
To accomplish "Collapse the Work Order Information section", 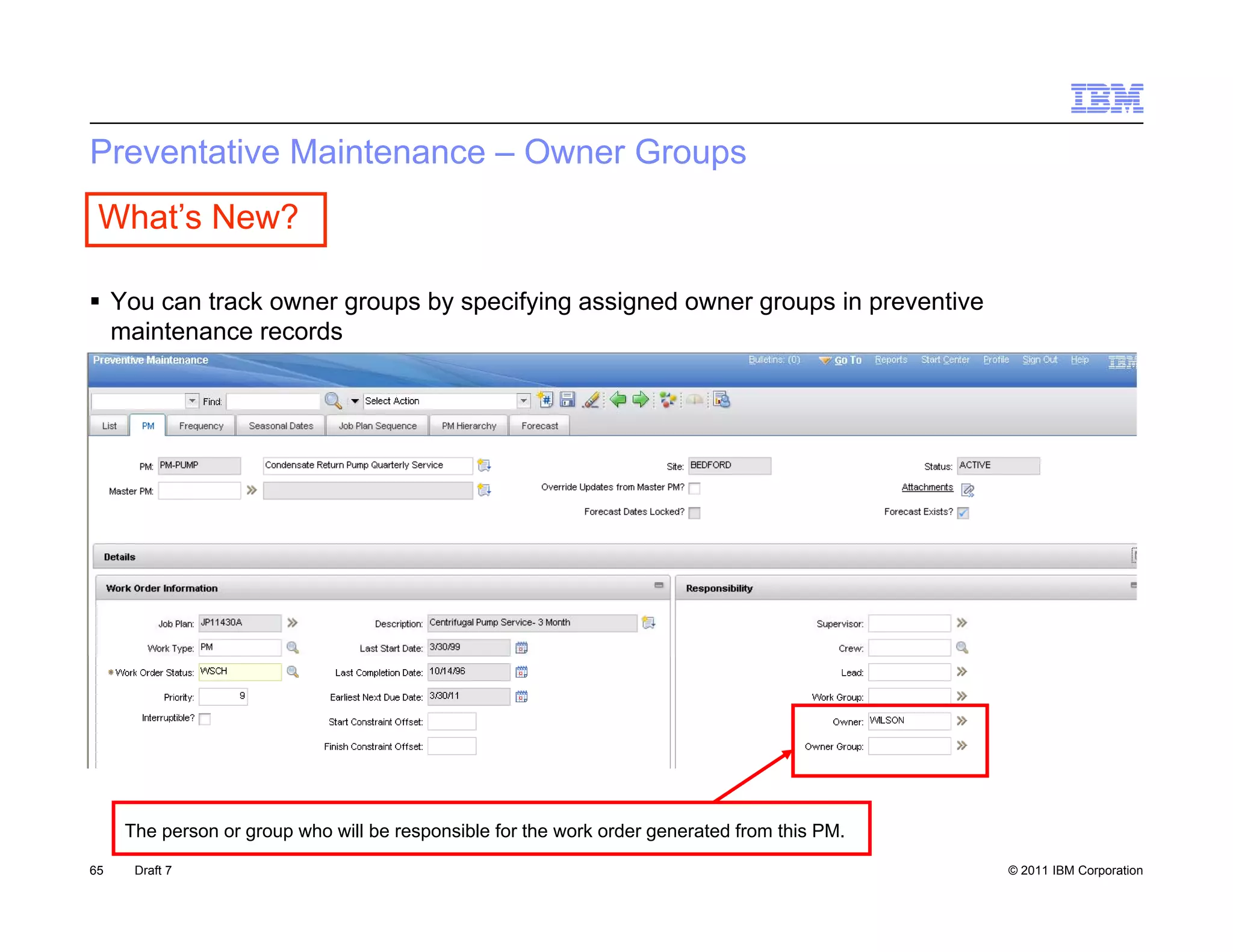I will coord(659,585).
